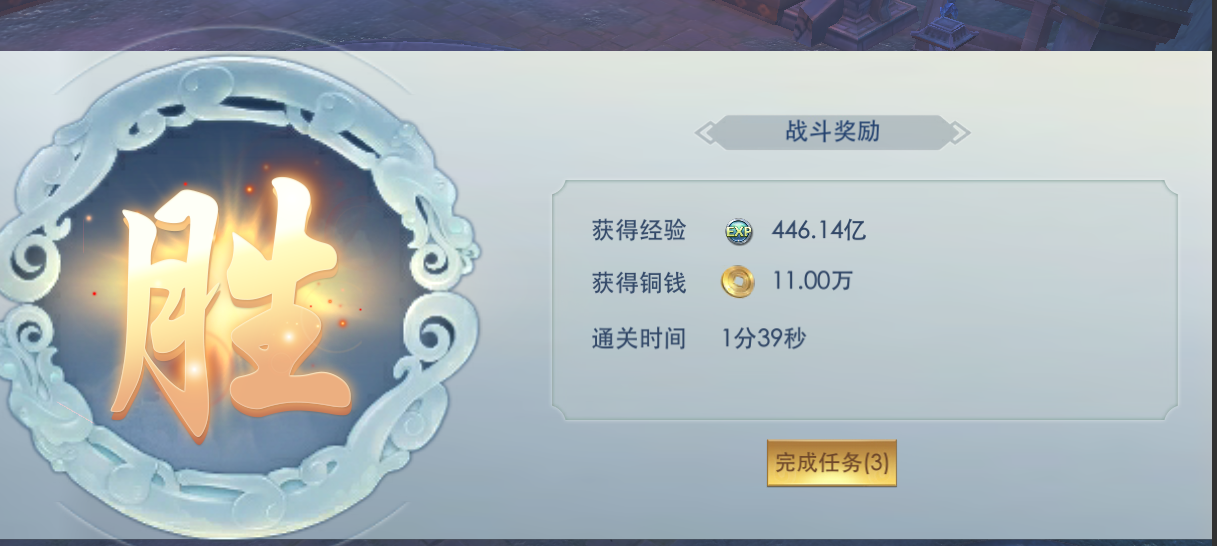Select the 446.14亿 experience value
The width and height of the screenshot is (1217, 546).
(819, 231)
